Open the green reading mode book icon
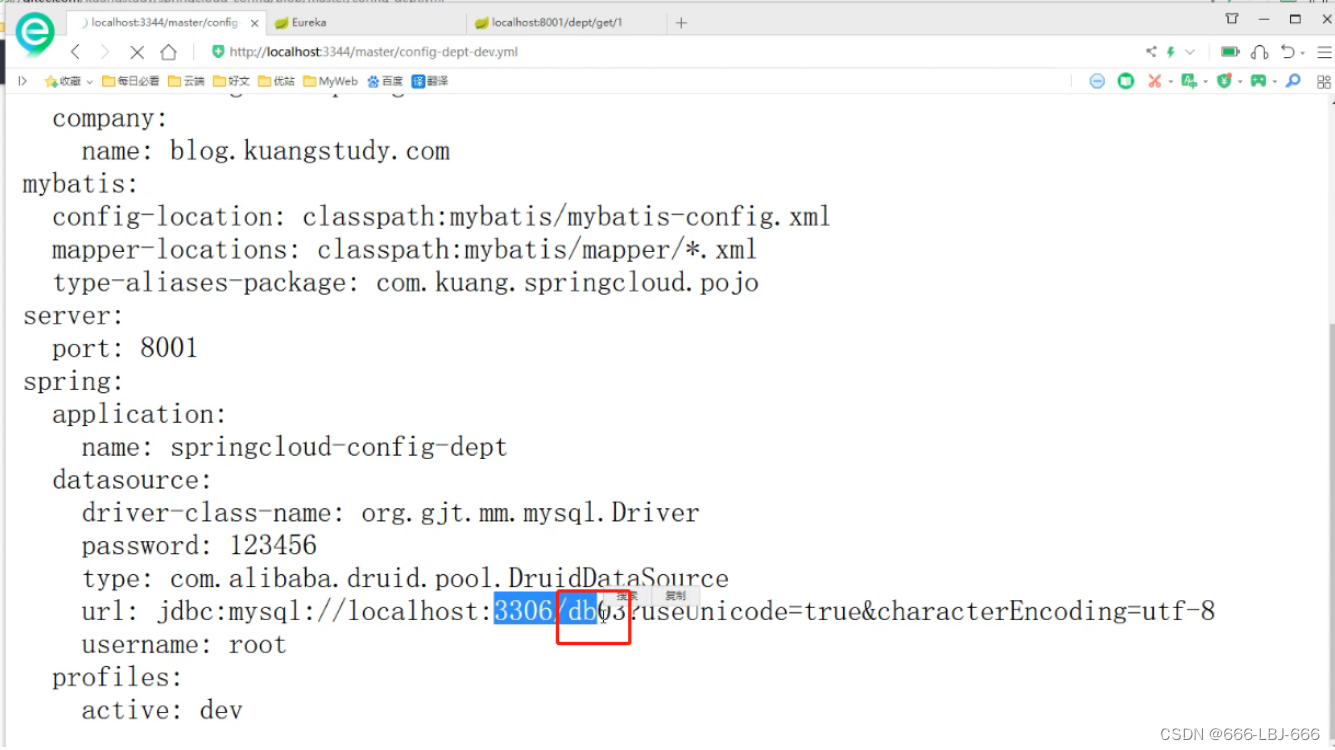1335x750 pixels. pyautogui.click(x=1126, y=81)
